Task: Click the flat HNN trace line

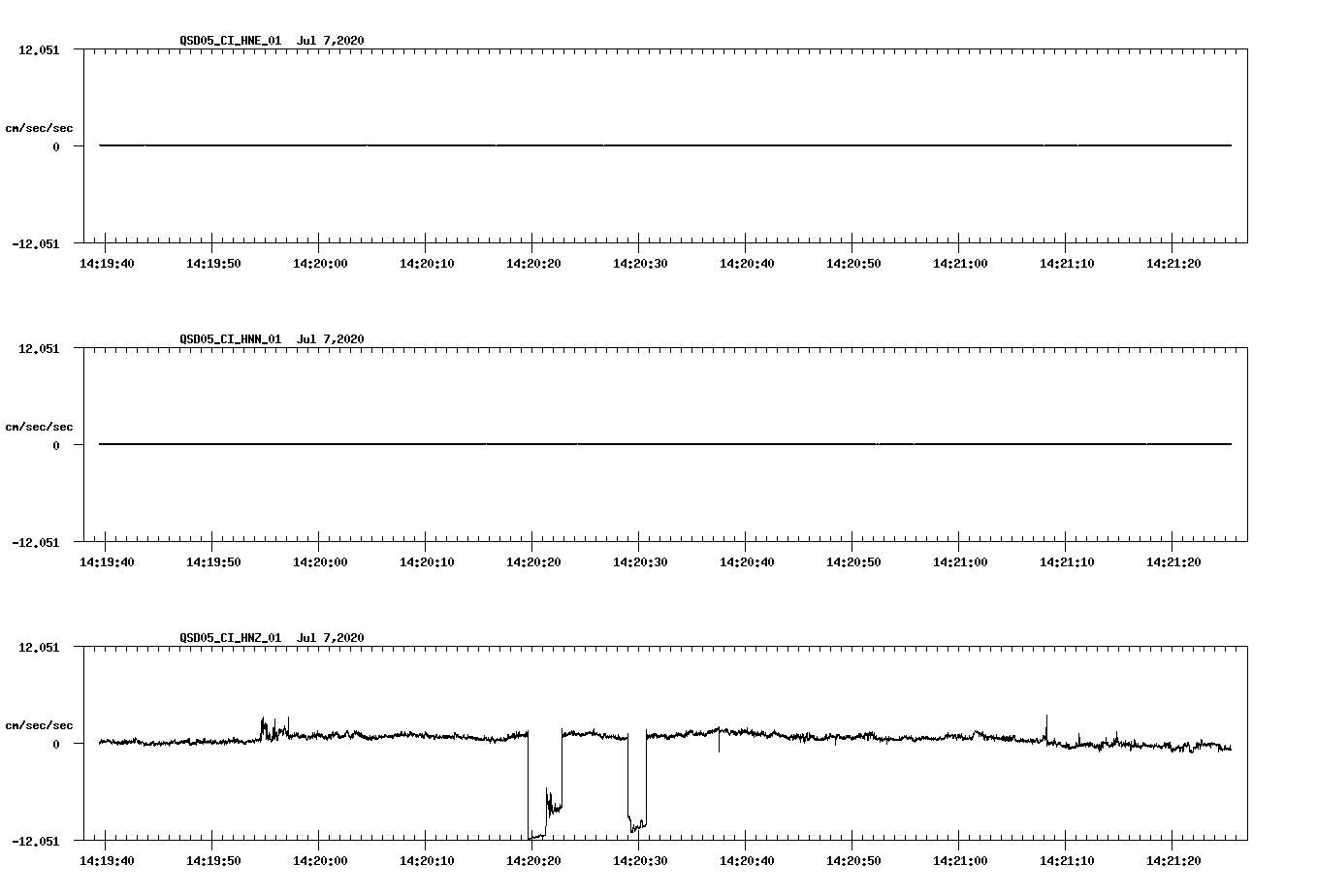Action: pos(665,444)
